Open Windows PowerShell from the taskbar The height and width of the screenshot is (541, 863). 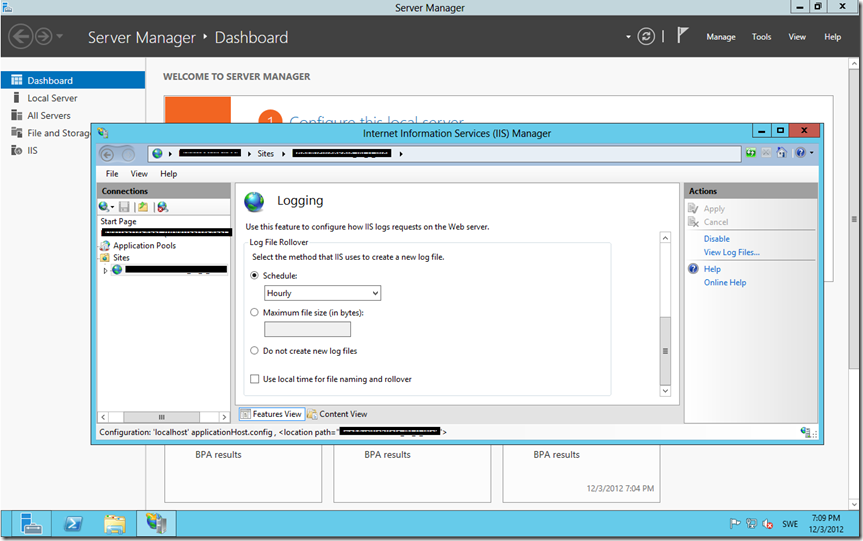[73, 523]
